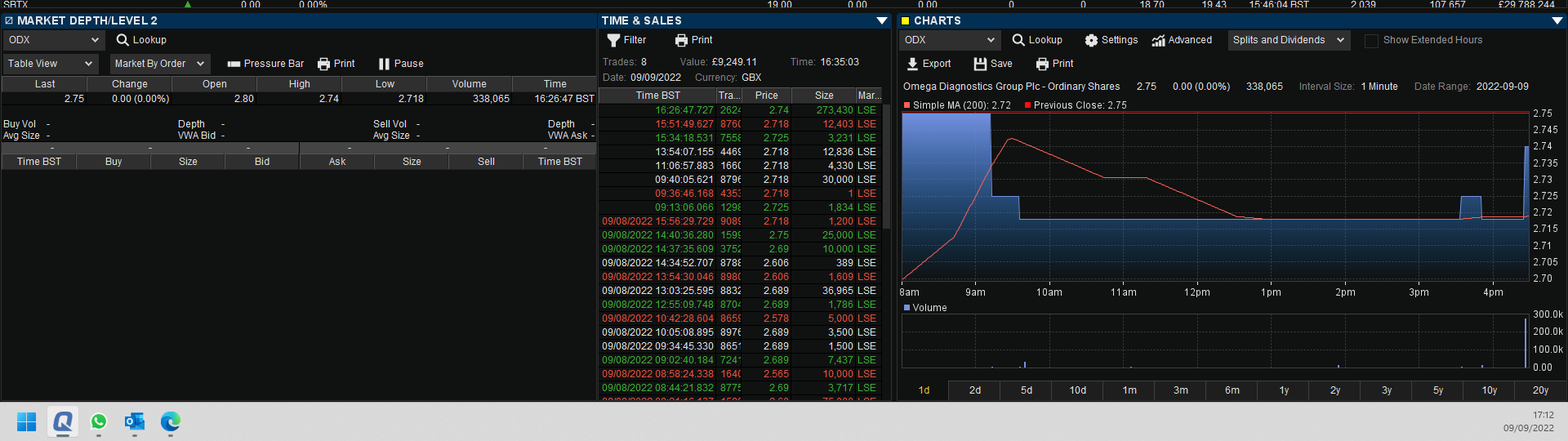Click the Bid column header

(x=262, y=162)
